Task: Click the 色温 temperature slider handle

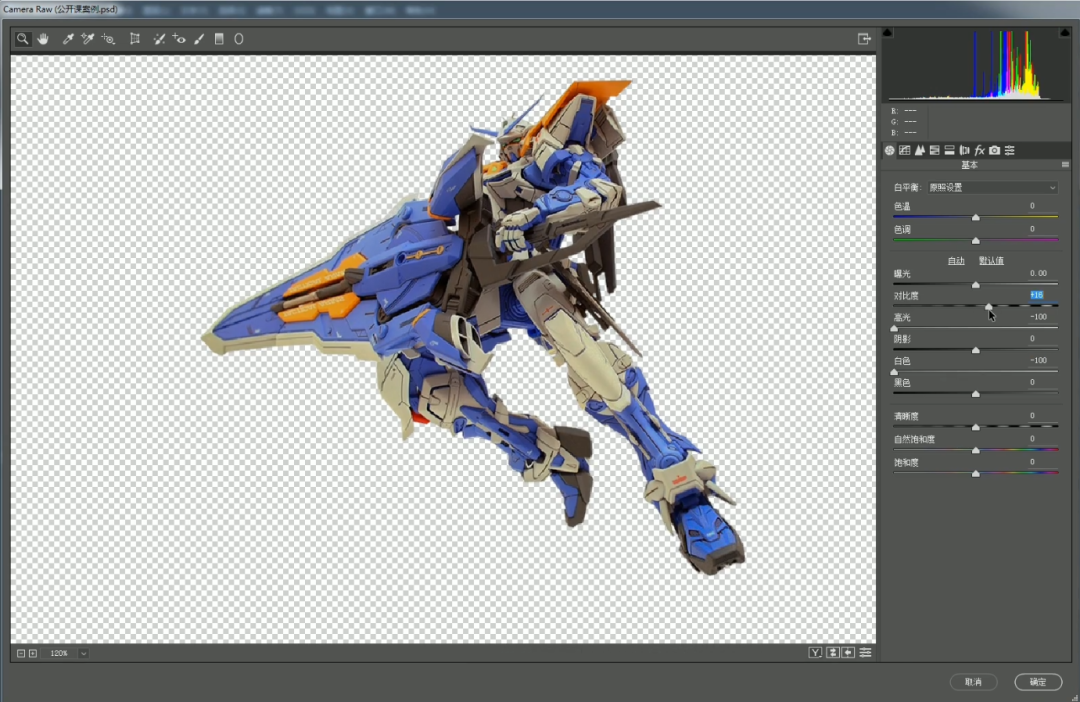Action: (x=976, y=218)
